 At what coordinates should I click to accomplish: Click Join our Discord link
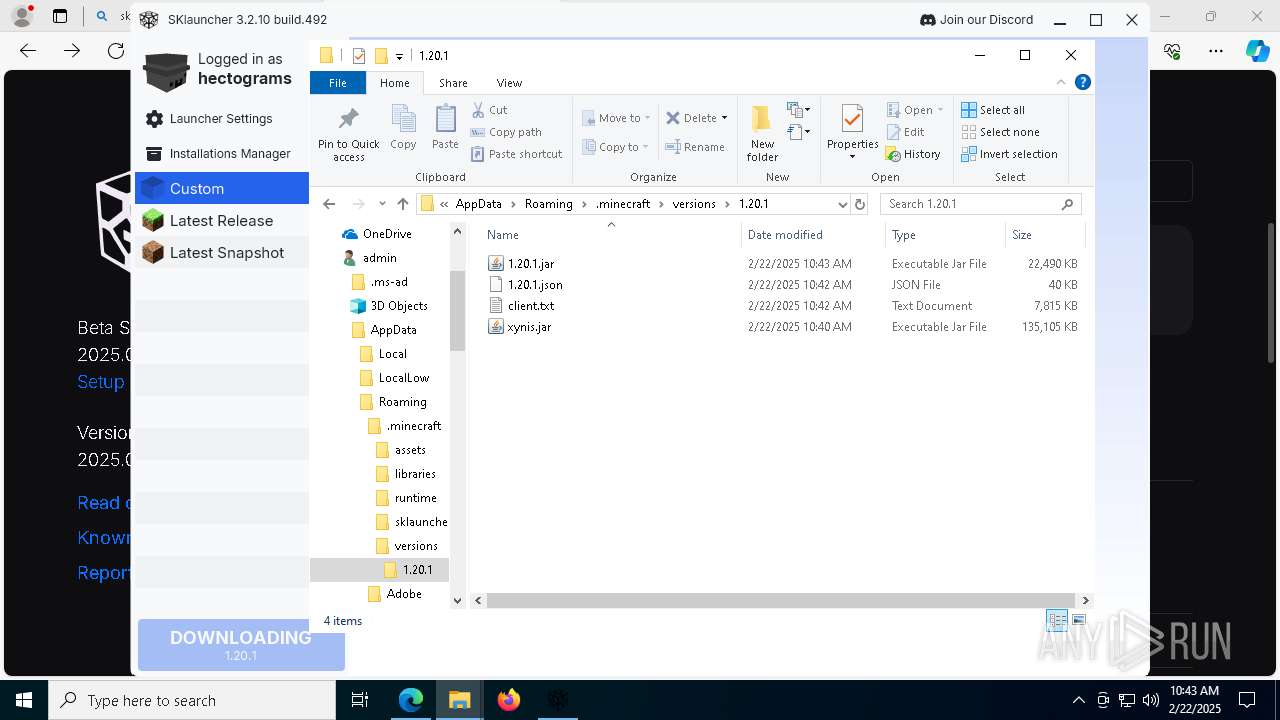click(975, 20)
